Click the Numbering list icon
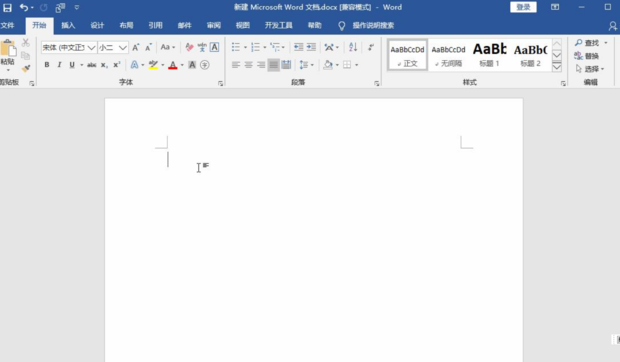Image resolution: width=620 pixels, height=362 pixels. (x=255, y=47)
